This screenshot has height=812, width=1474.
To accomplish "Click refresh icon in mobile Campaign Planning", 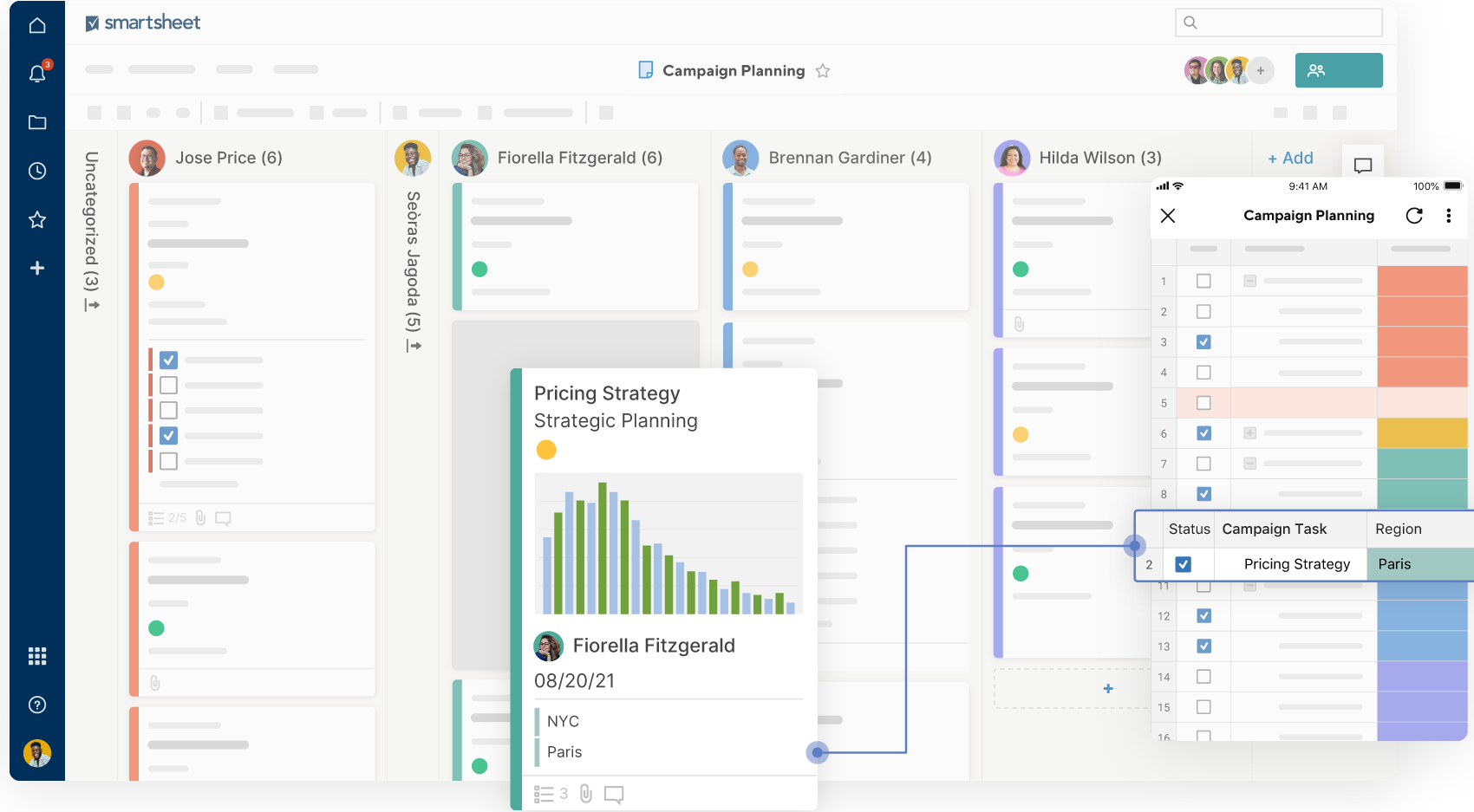I will (1413, 216).
